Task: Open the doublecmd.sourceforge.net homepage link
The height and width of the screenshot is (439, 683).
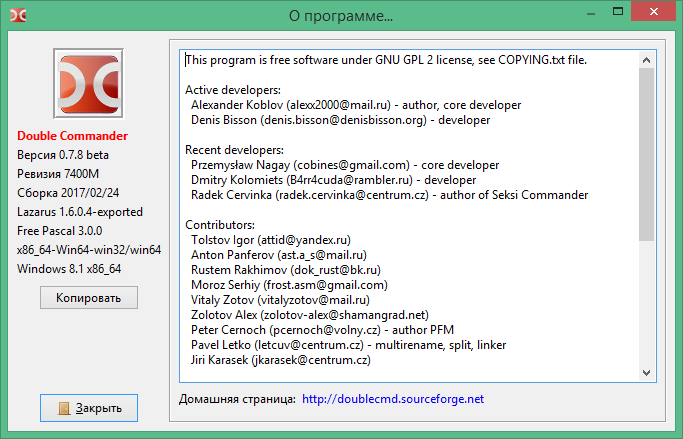Action: [392, 399]
